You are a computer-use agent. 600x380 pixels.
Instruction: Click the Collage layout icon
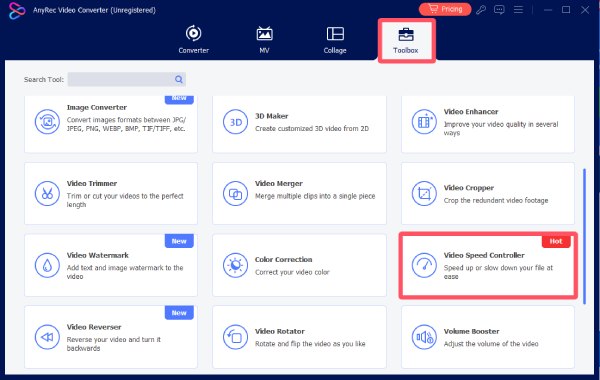pos(335,34)
